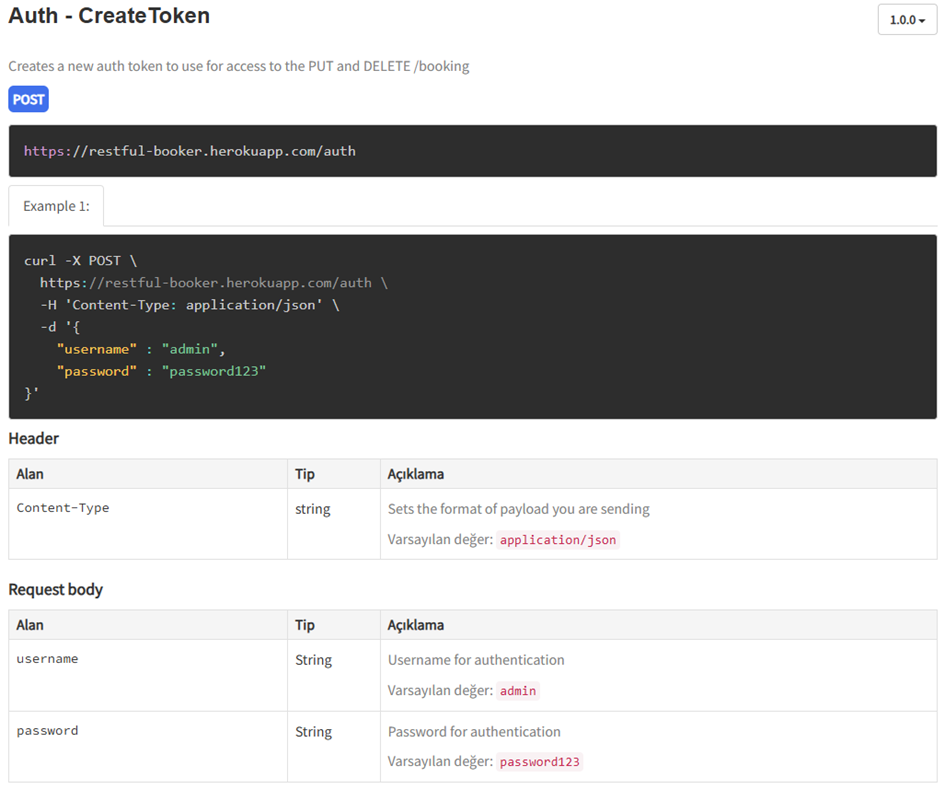The width and height of the screenshot is (945, 789).
Task: Click the Request body section heading
Action: (56, 590)
